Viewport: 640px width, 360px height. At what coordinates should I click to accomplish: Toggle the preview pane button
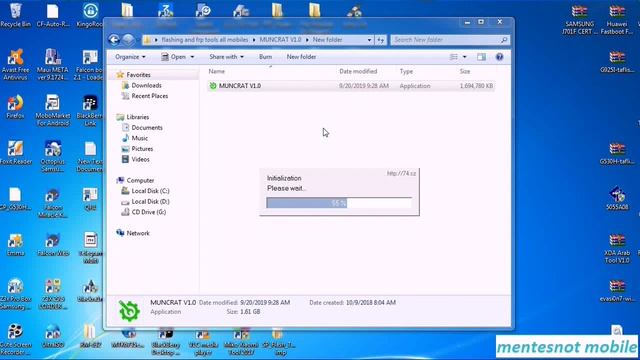click(481, 57)
